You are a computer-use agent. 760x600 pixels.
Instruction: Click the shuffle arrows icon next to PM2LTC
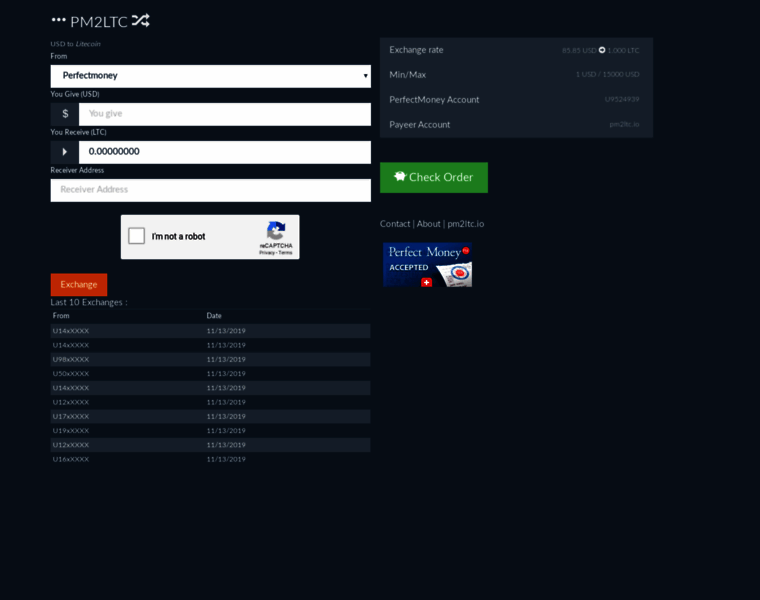(141, 20)
